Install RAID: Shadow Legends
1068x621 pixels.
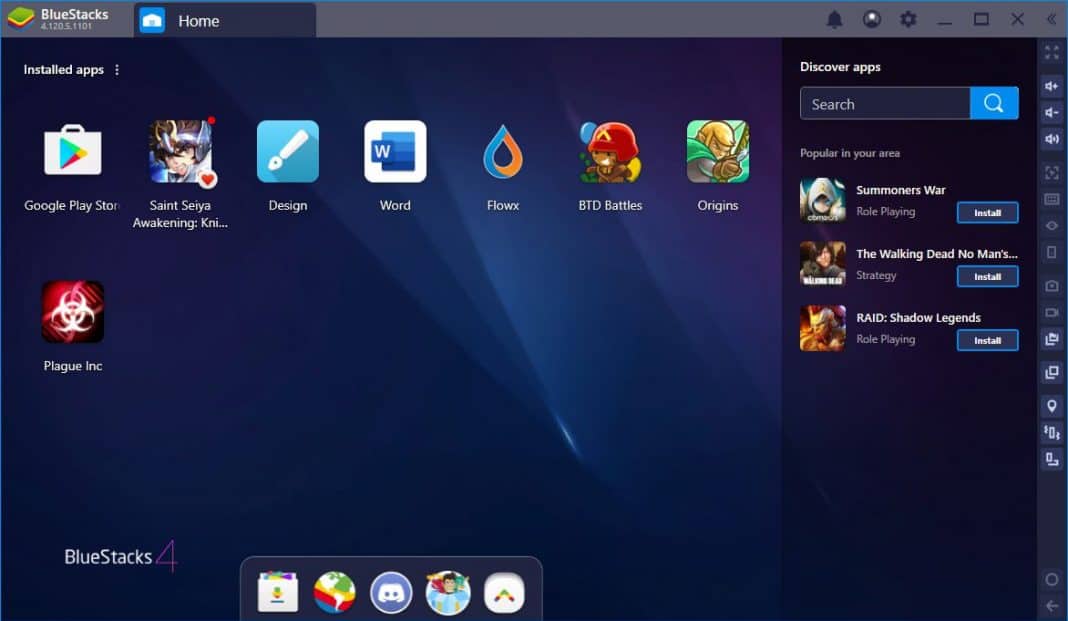pyautogui.click(x=987, y=340)
